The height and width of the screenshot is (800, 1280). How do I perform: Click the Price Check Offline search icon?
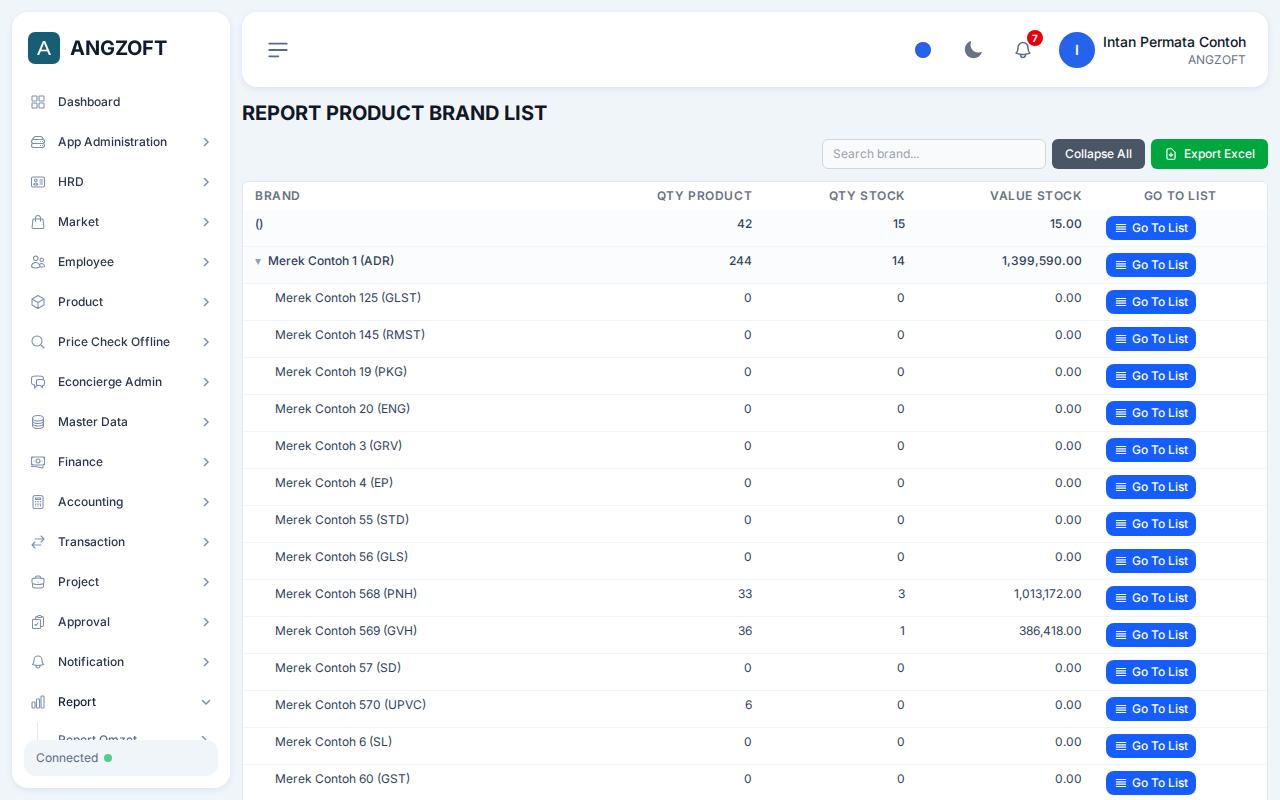point(38,342)
